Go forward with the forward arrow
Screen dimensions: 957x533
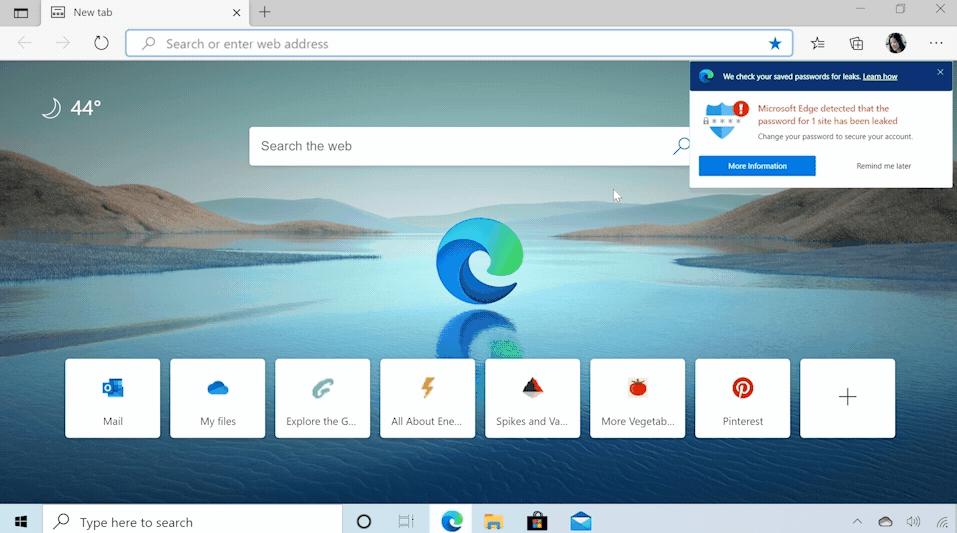[x=63, y=43]
